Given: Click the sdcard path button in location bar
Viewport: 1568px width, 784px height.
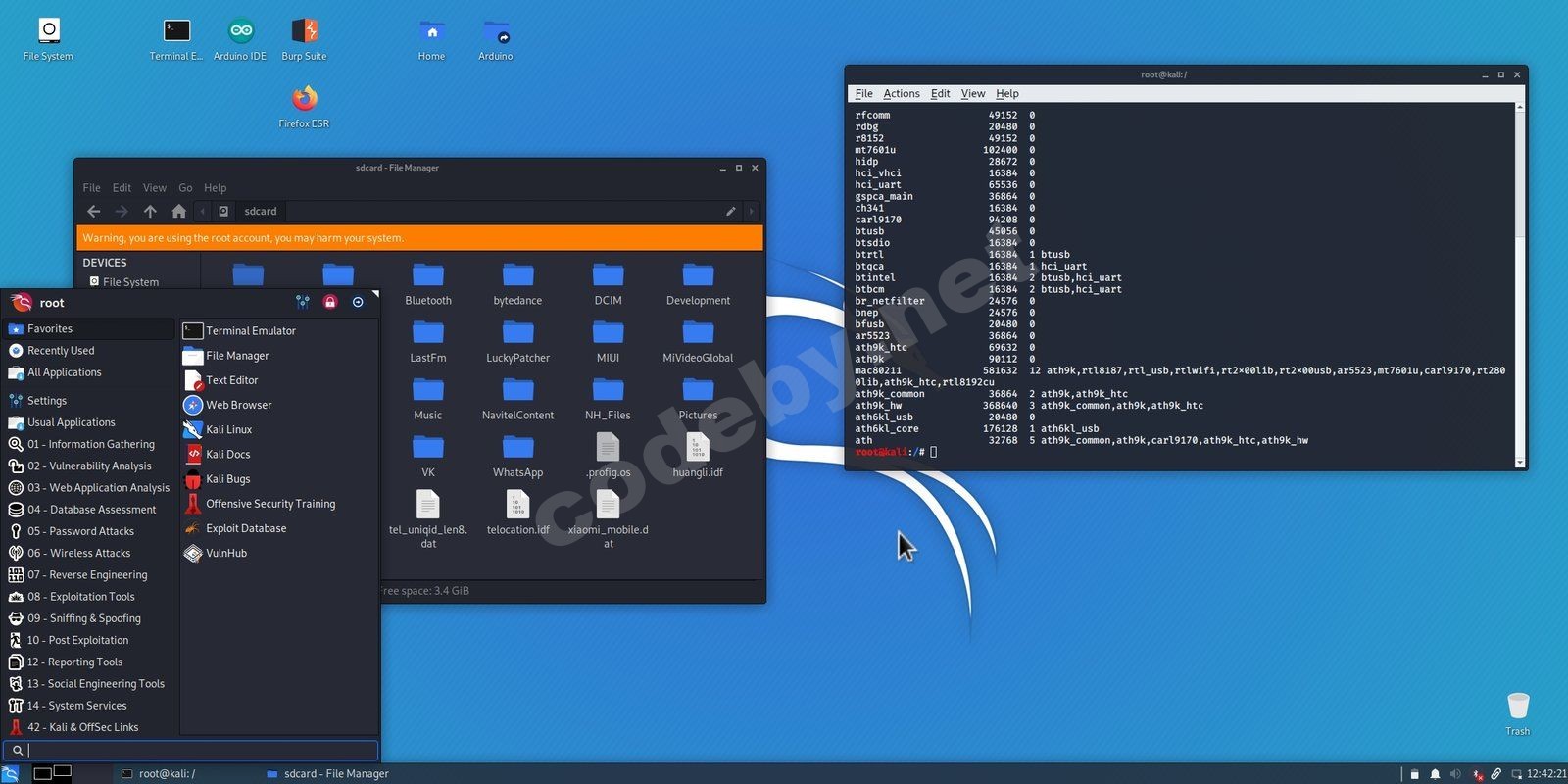Looking at the screenshot, I should 260,211.
